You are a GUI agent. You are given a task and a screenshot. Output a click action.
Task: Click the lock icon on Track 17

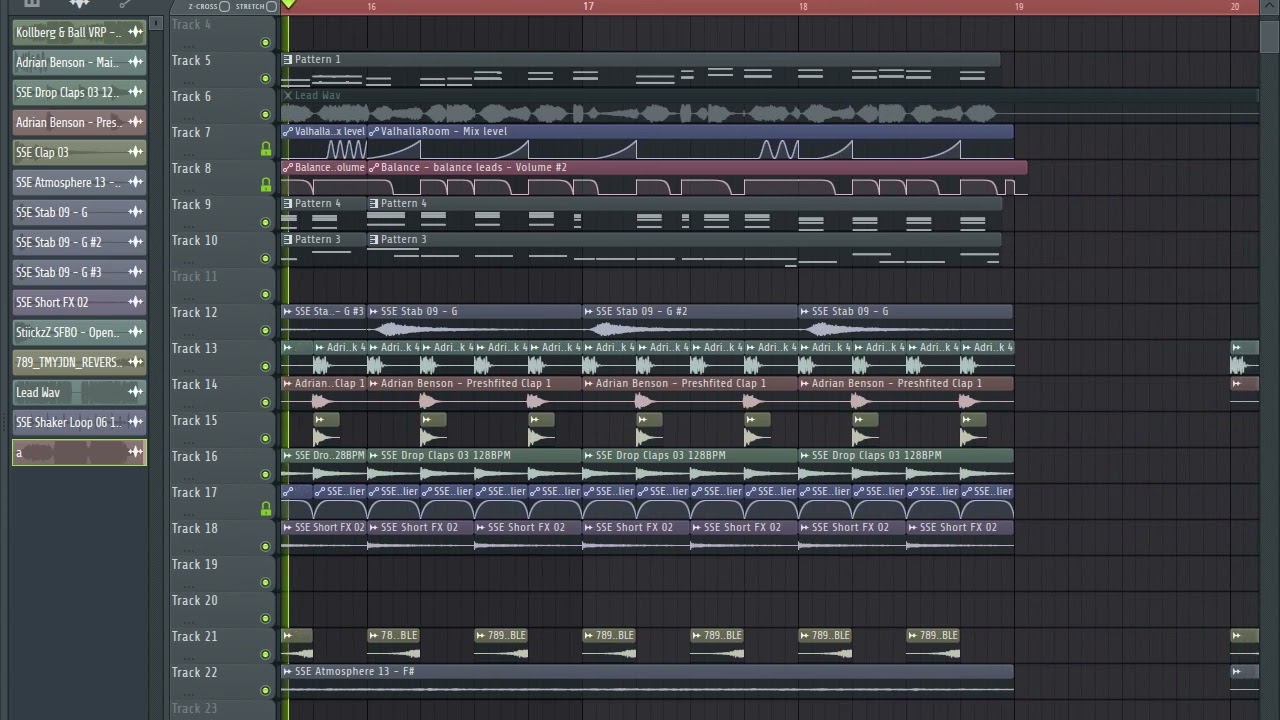click(265, 509)
